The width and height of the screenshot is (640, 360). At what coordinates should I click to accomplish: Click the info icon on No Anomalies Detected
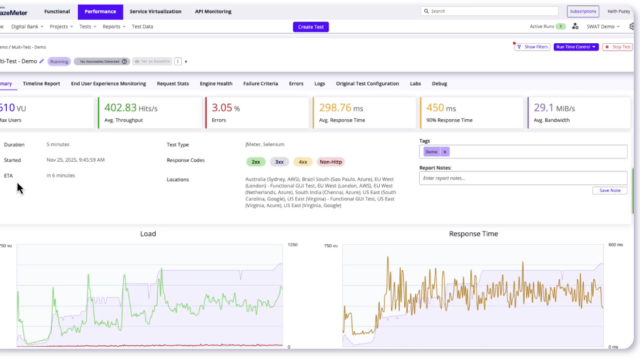pos(124,62)
